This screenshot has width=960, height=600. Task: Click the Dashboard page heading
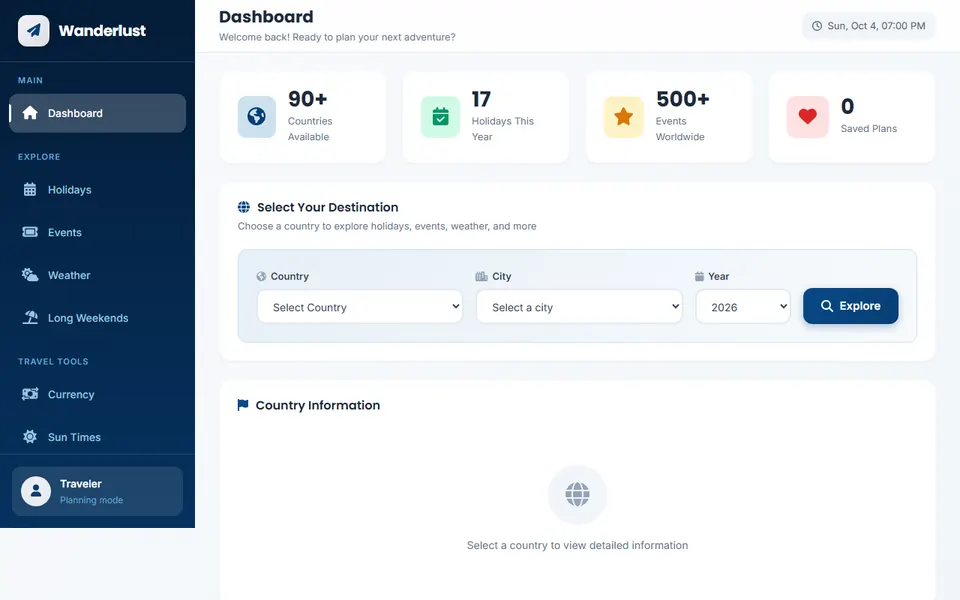(x=266, y=17)
